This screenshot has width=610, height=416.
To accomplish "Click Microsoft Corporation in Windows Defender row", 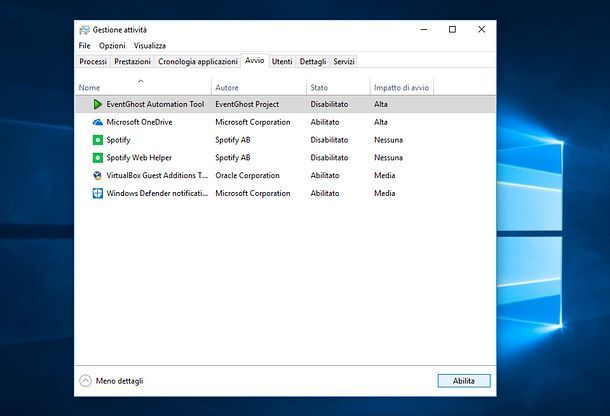I will 253,193.
